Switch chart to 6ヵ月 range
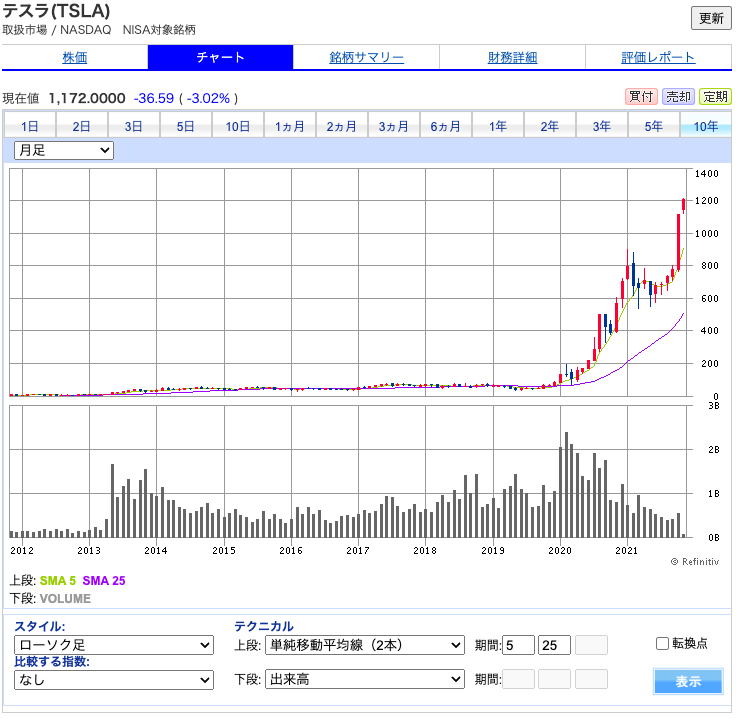736x719 pixels. pyautogui.click(x=446, y=126)
